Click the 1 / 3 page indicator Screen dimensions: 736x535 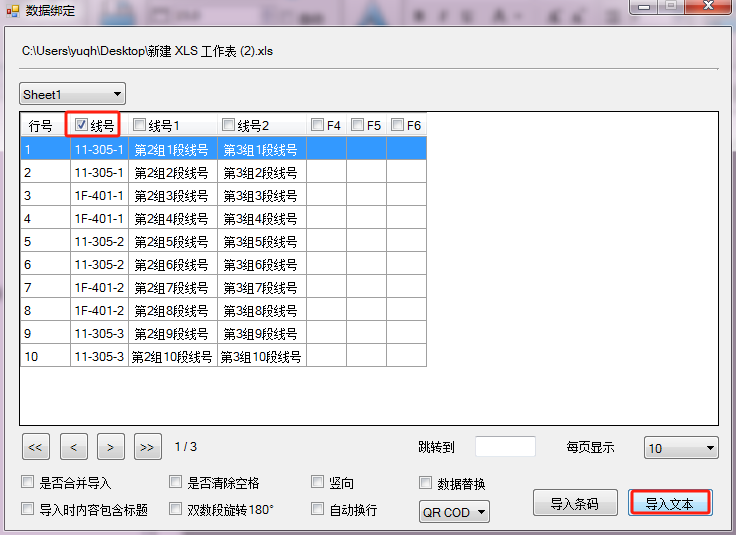click(x=186, y=446)
